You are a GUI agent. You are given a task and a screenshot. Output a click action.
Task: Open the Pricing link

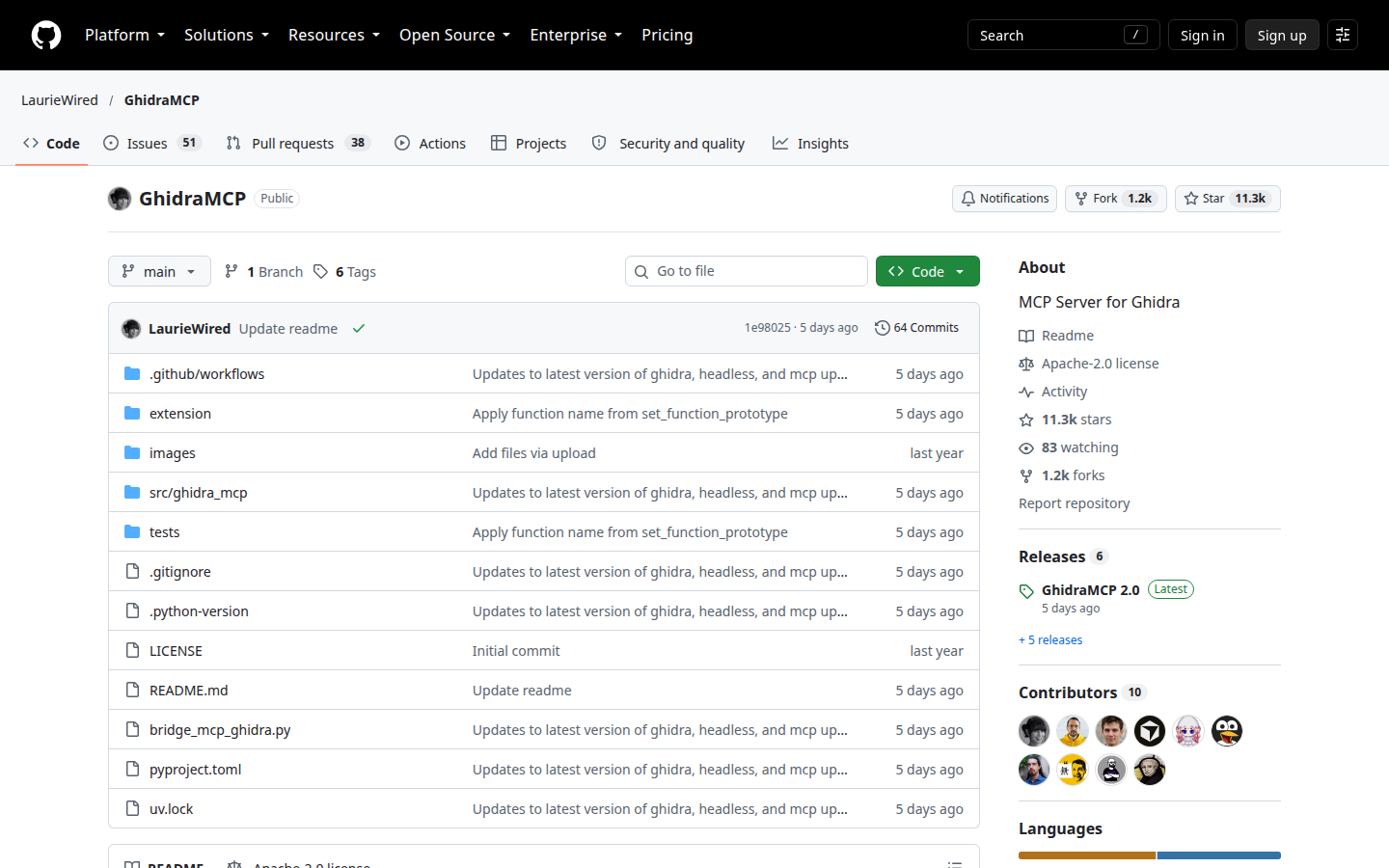point(667,35)
